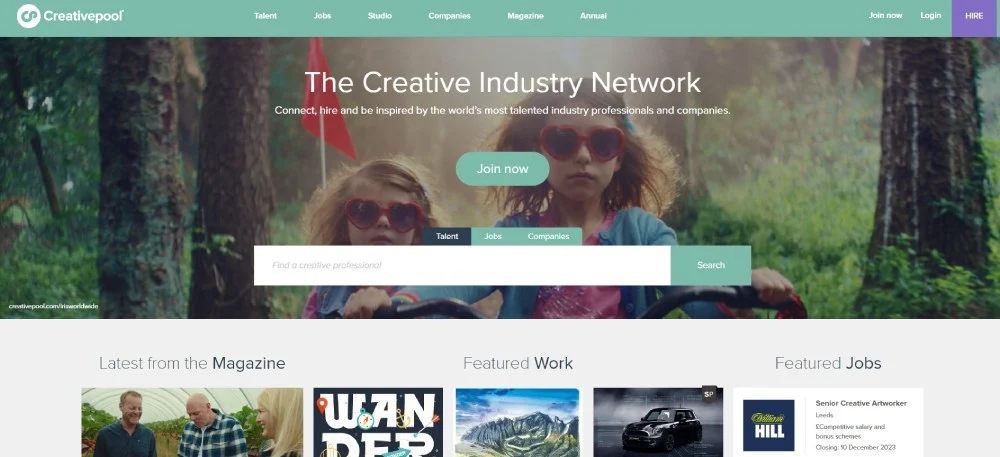Click the Creativepool logo icon
This screenshot has width=1000, height=457.
pos(29,16)
